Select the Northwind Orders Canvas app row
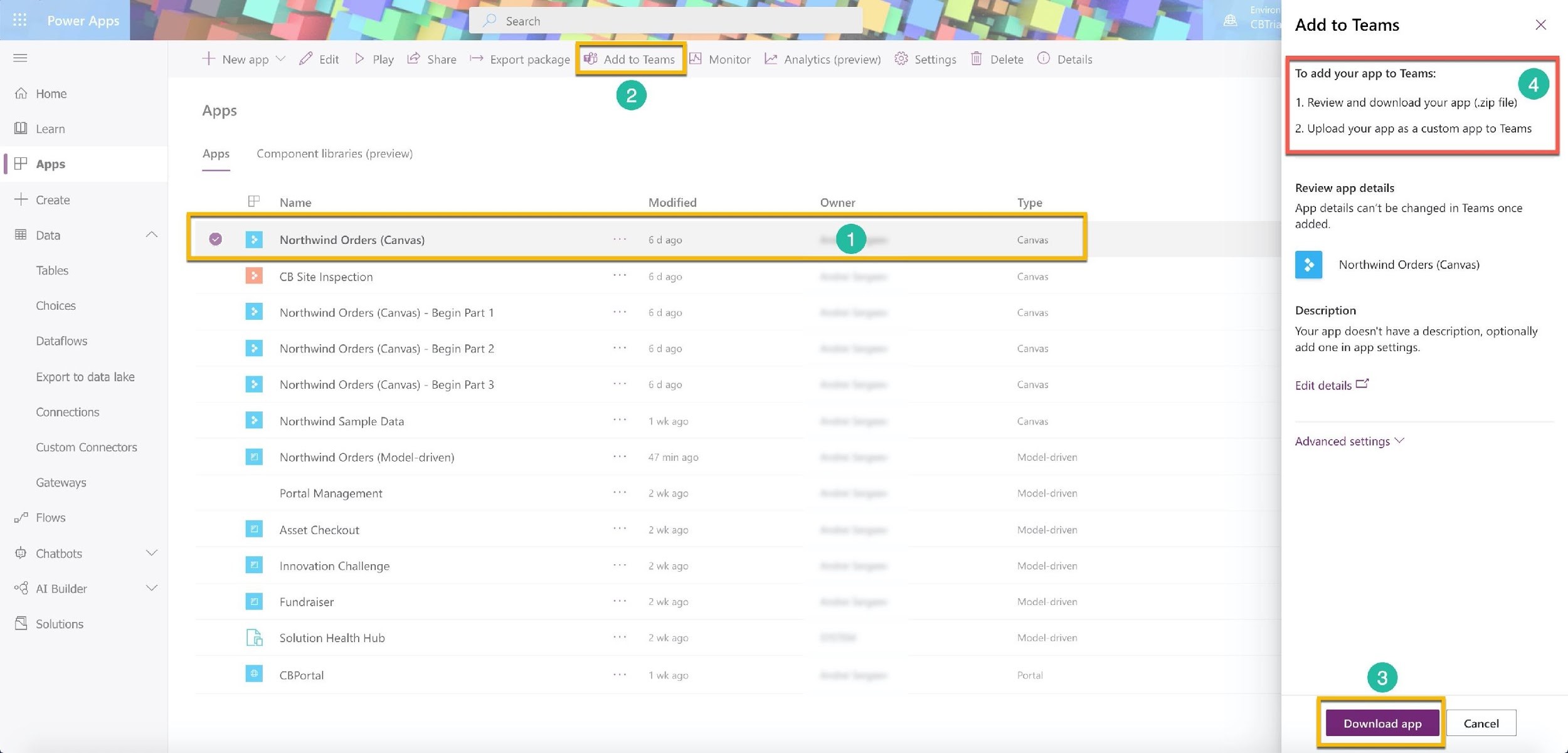The image size is (1568, 753). 351,239
